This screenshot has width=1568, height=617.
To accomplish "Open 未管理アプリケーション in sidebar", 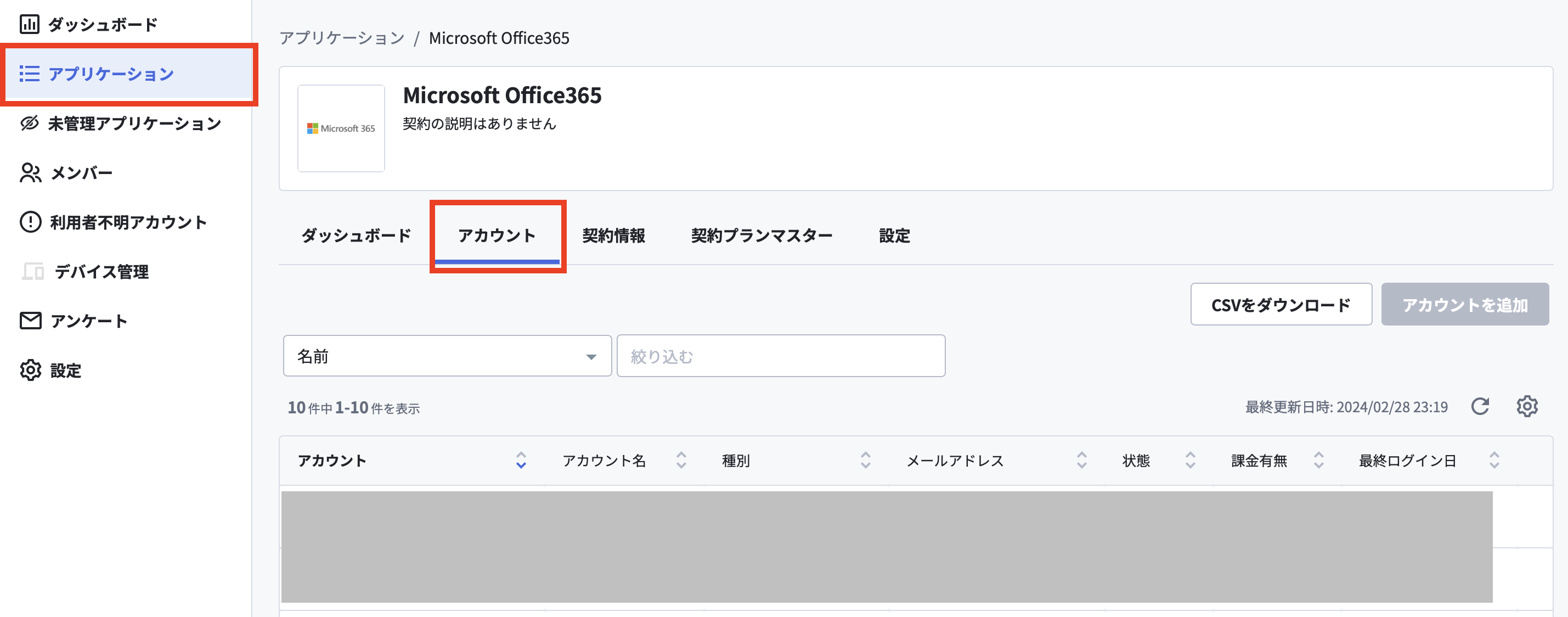I will pos(134,124).
